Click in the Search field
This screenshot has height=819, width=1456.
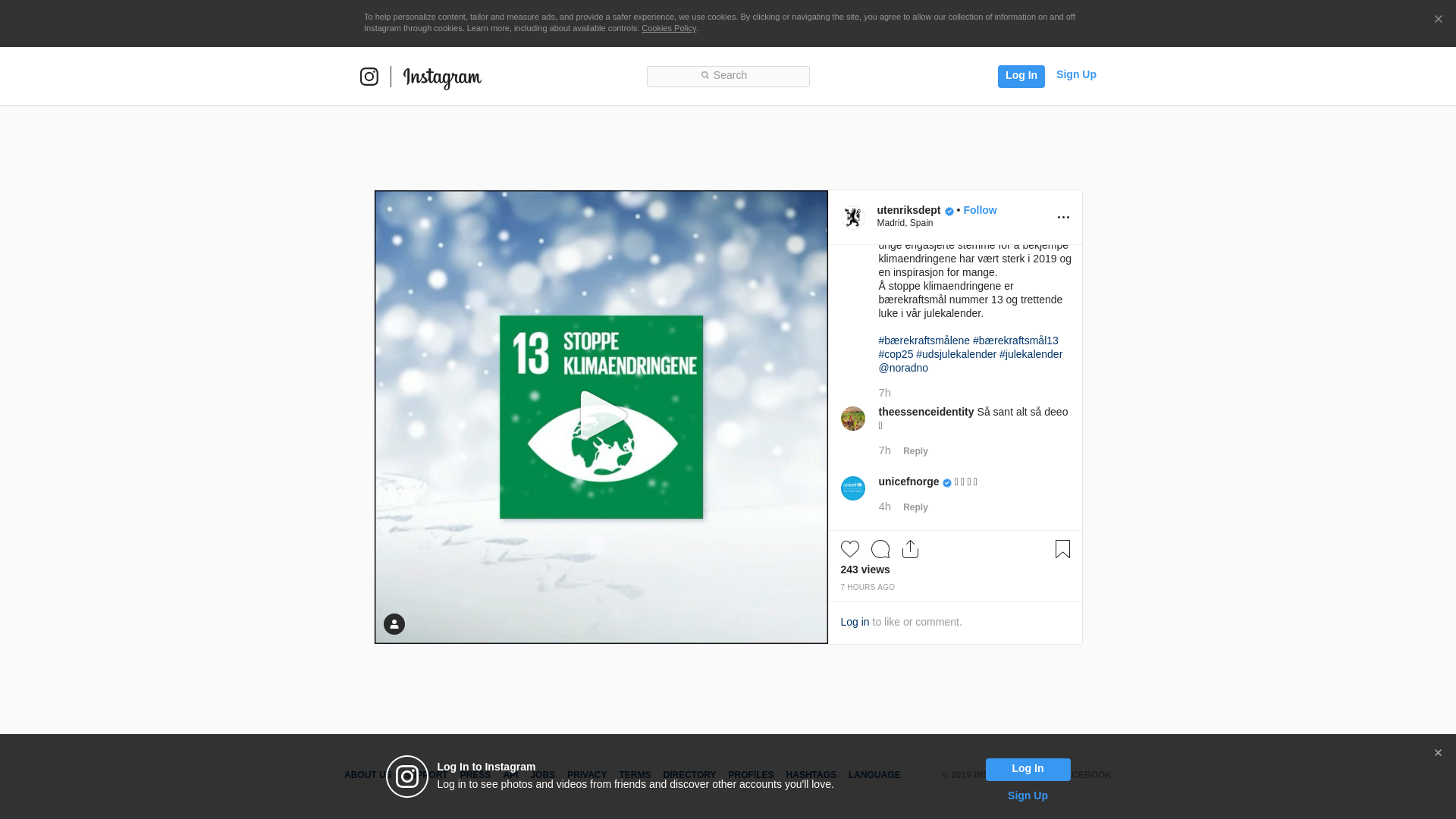[728, 76]
